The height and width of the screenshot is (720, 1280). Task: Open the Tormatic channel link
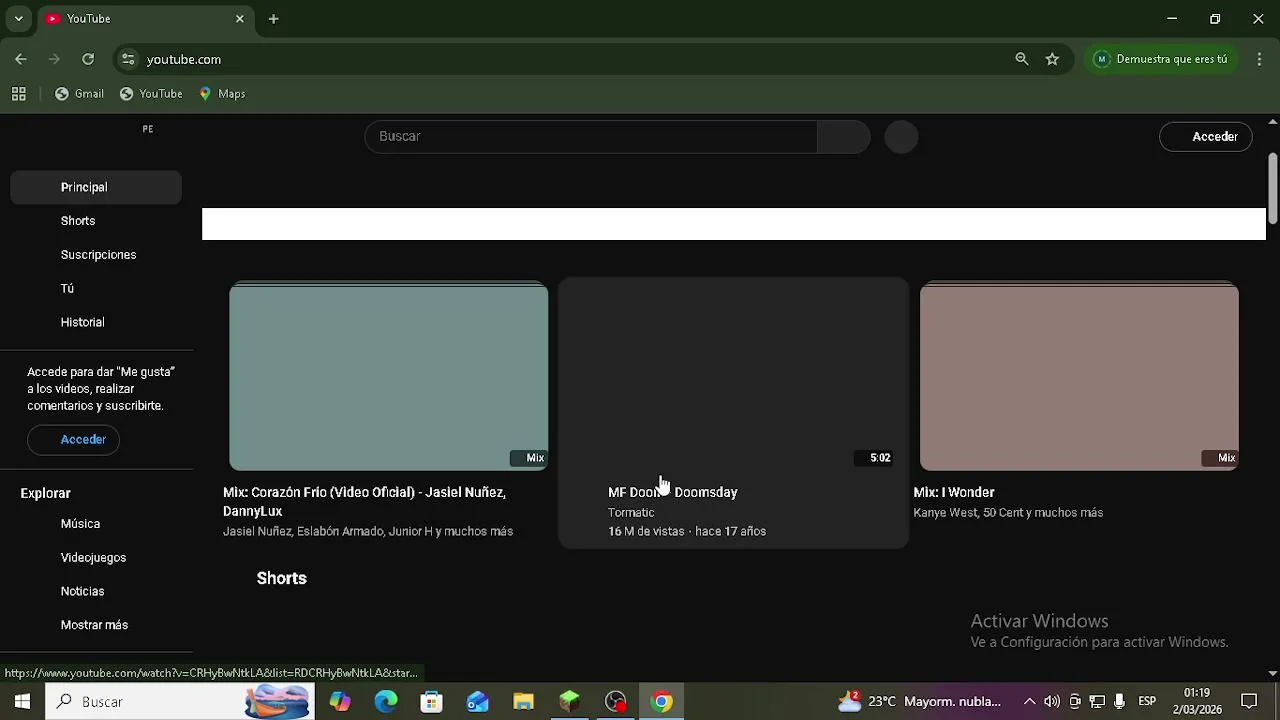pyautogui.click(x=631, y=513)
